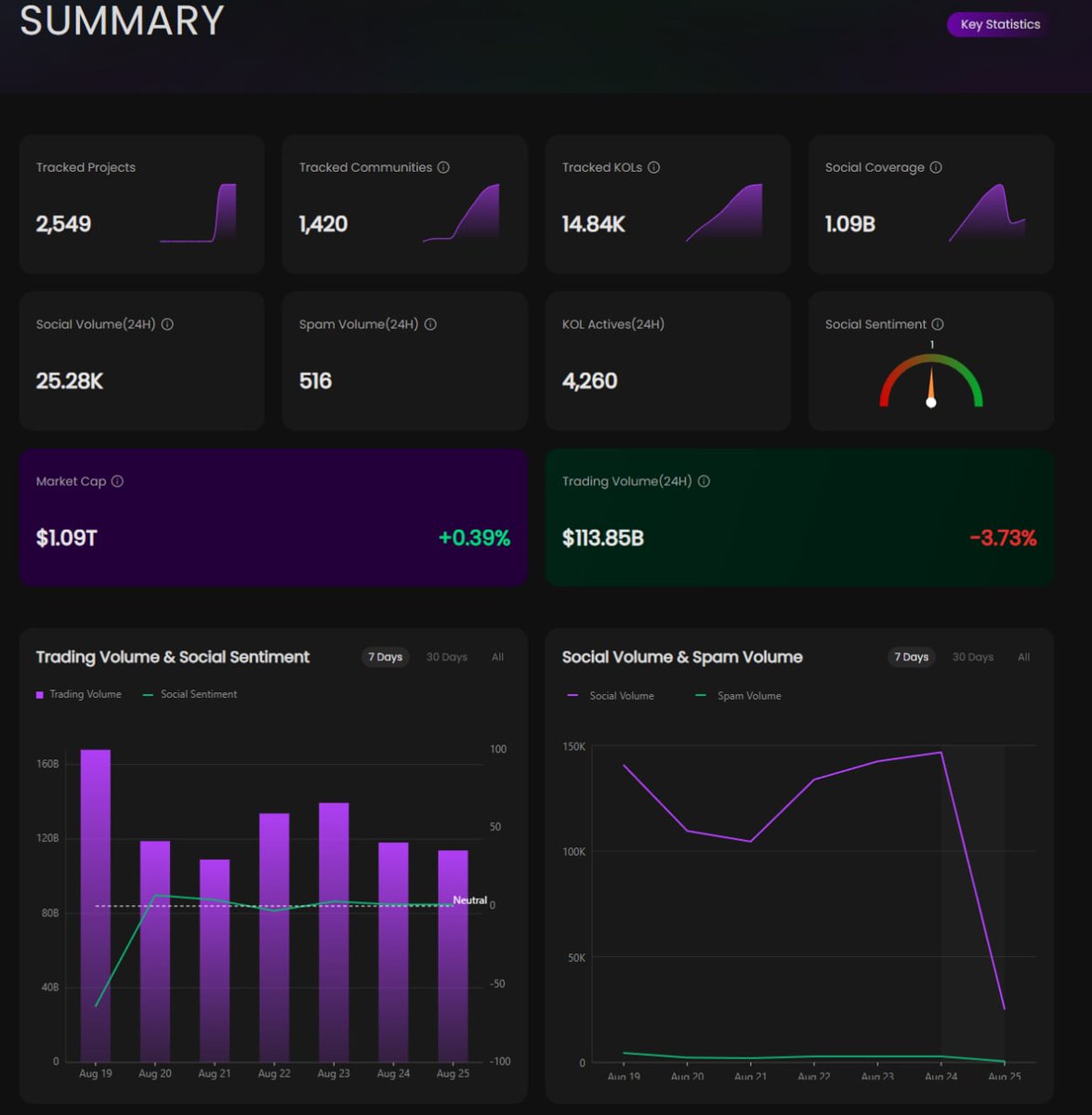Viewport: 1092px width, 1115px height.
Task: Click the 160B axis label
Action: pyautogui.click(x=48, y=764)
